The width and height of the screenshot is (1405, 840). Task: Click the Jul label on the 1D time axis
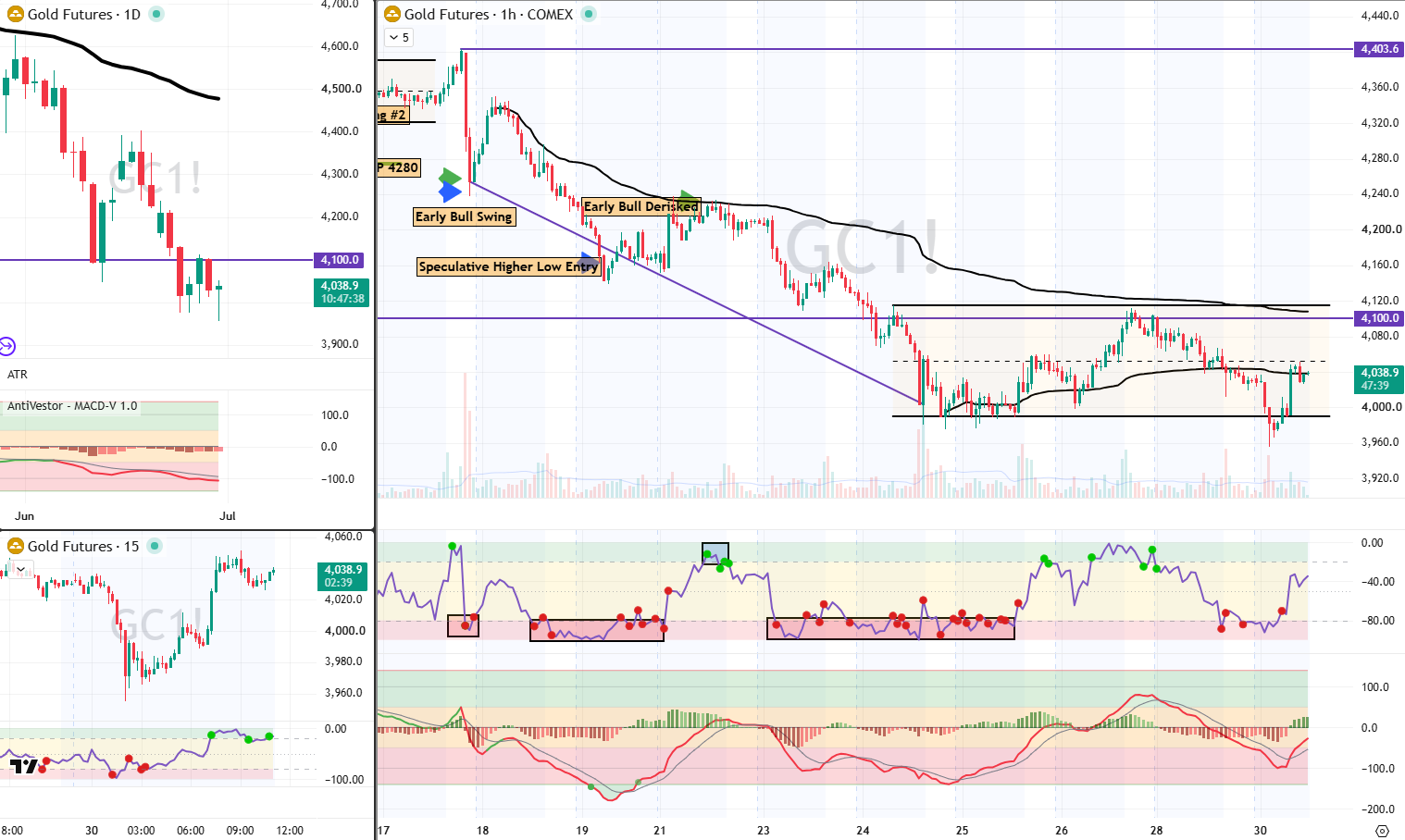pyautogui.click(x=227, y=516)
